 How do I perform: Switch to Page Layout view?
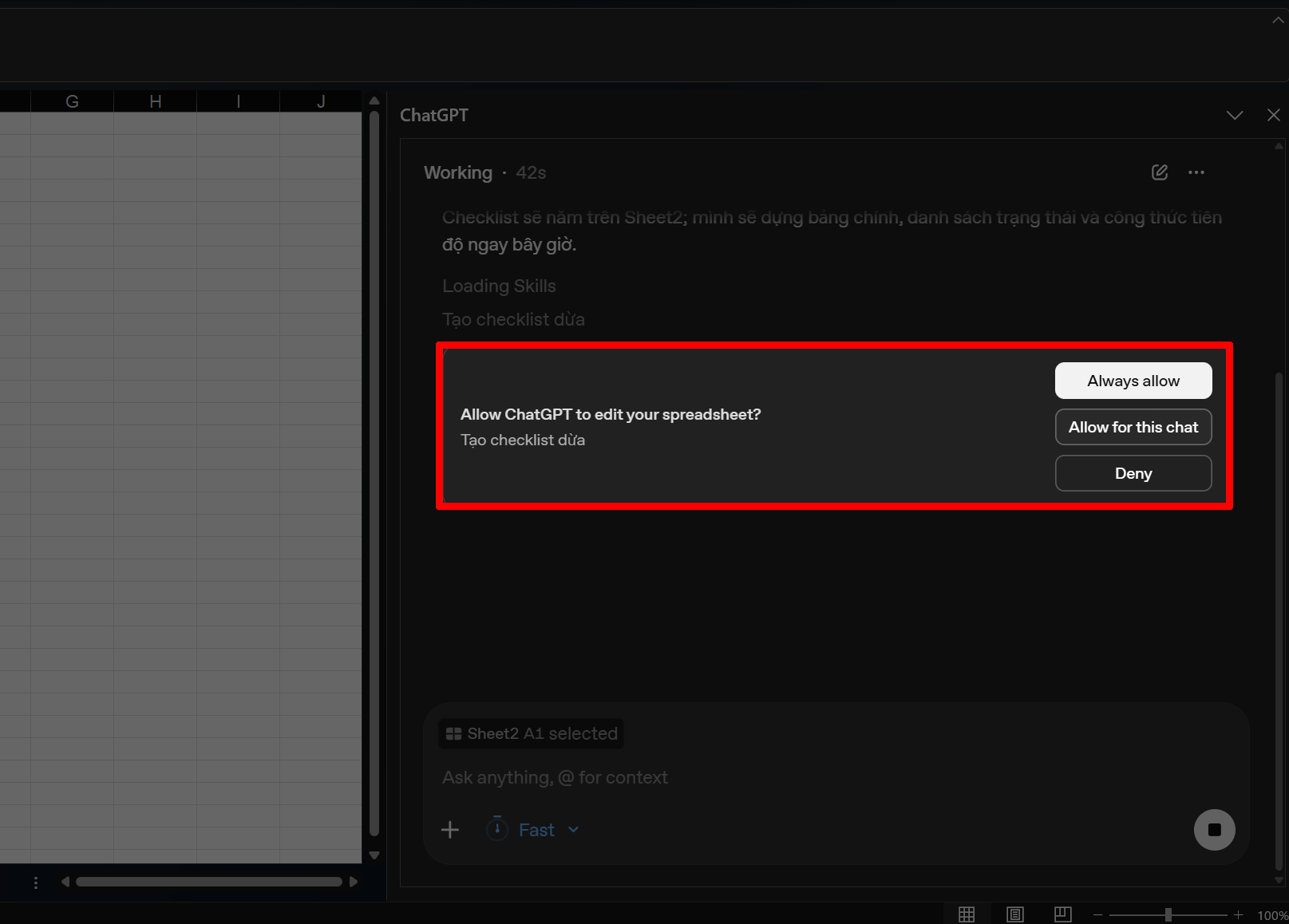click(x=1015, y=914)
